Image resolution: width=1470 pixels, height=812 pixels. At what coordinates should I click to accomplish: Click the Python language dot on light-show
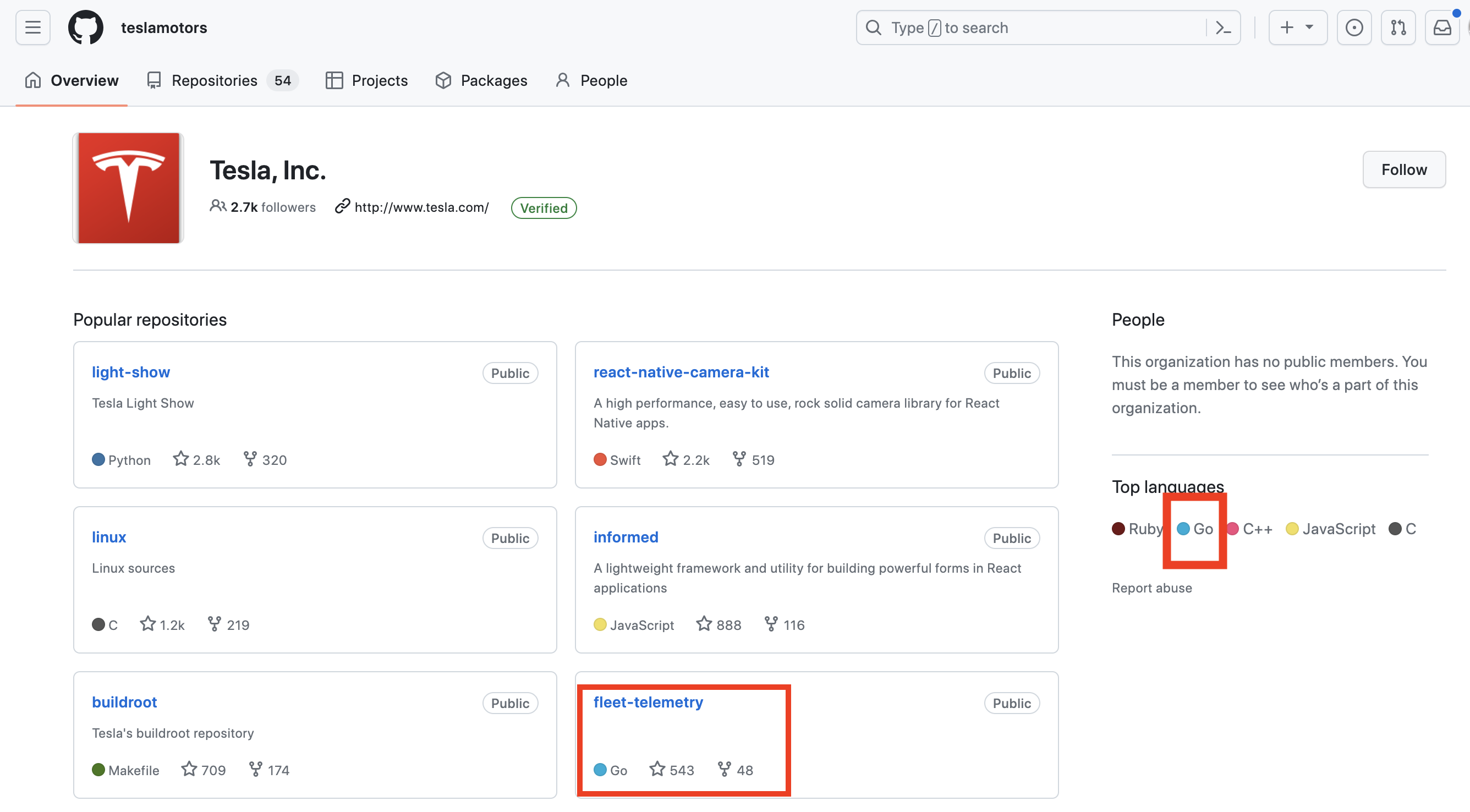click(x=98, y=459)
